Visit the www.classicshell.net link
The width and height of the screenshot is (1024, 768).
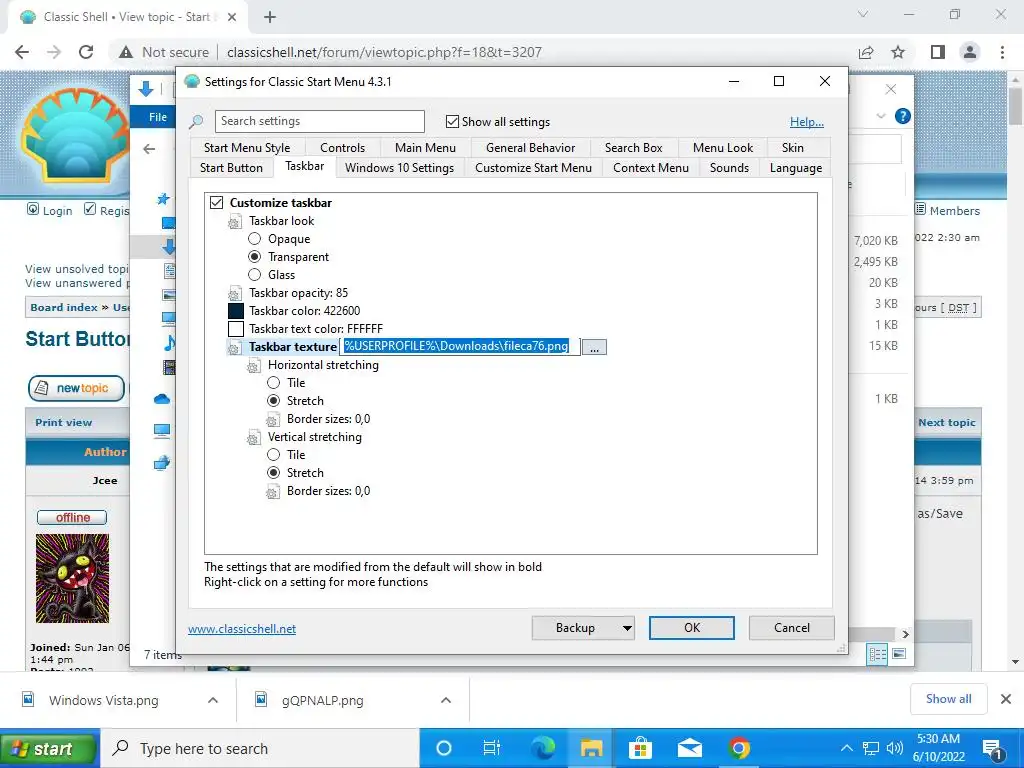pos(242,629)
